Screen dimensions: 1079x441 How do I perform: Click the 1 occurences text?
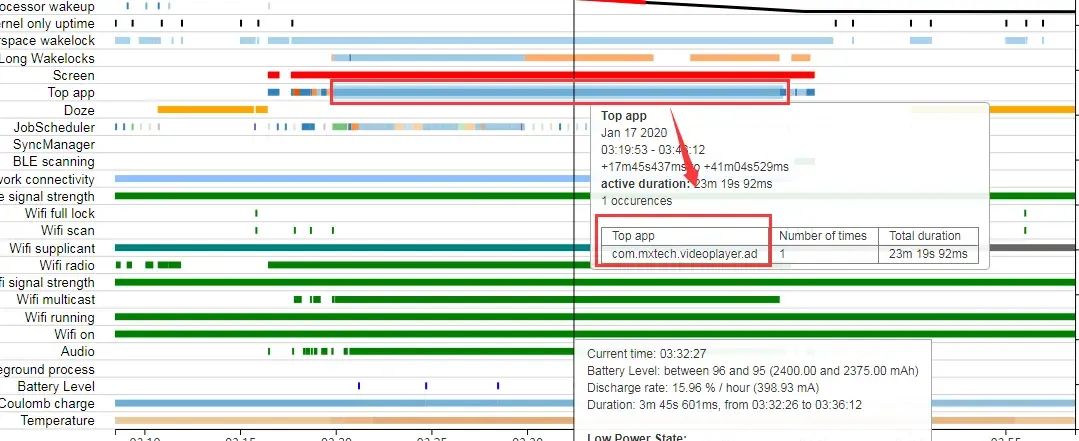point(637,201)
